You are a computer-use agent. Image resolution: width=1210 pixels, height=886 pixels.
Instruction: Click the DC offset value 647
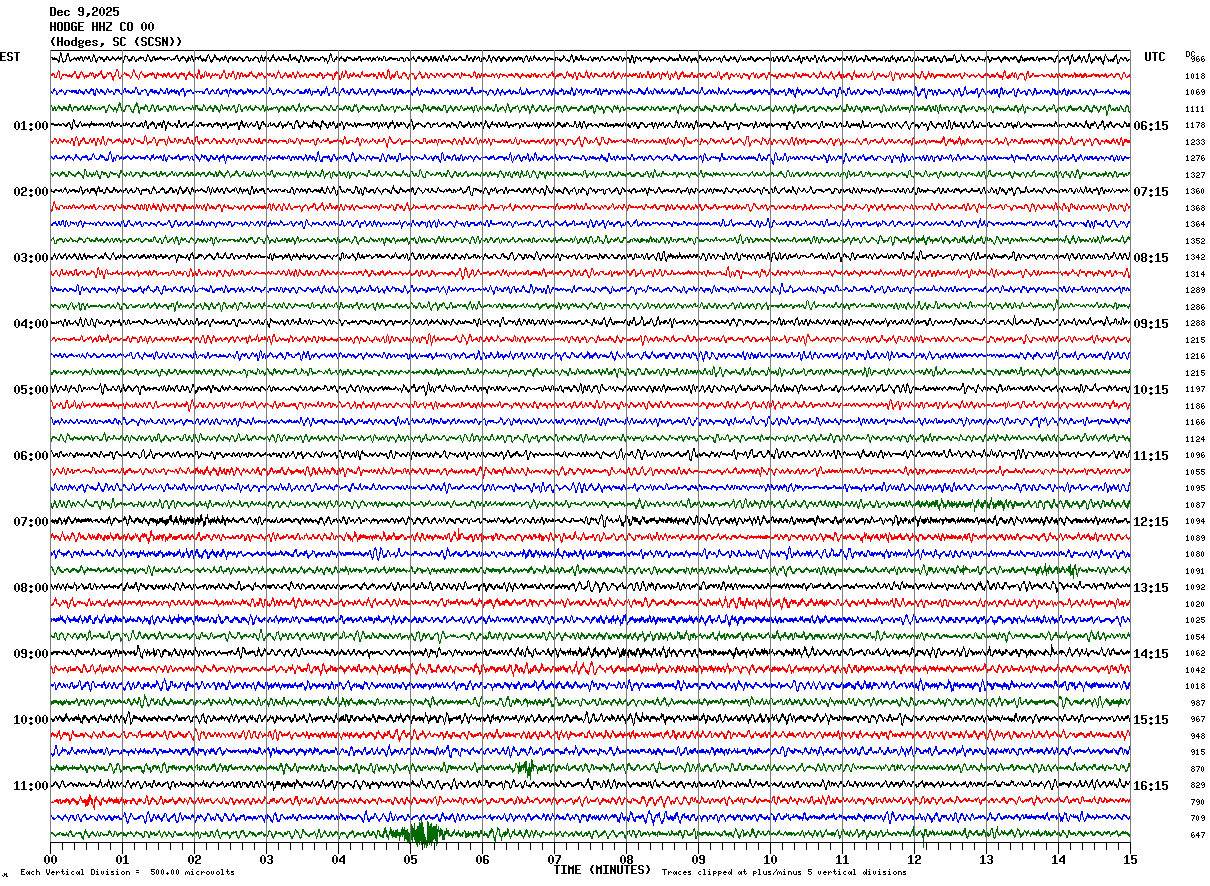(x=1198, y=835)
